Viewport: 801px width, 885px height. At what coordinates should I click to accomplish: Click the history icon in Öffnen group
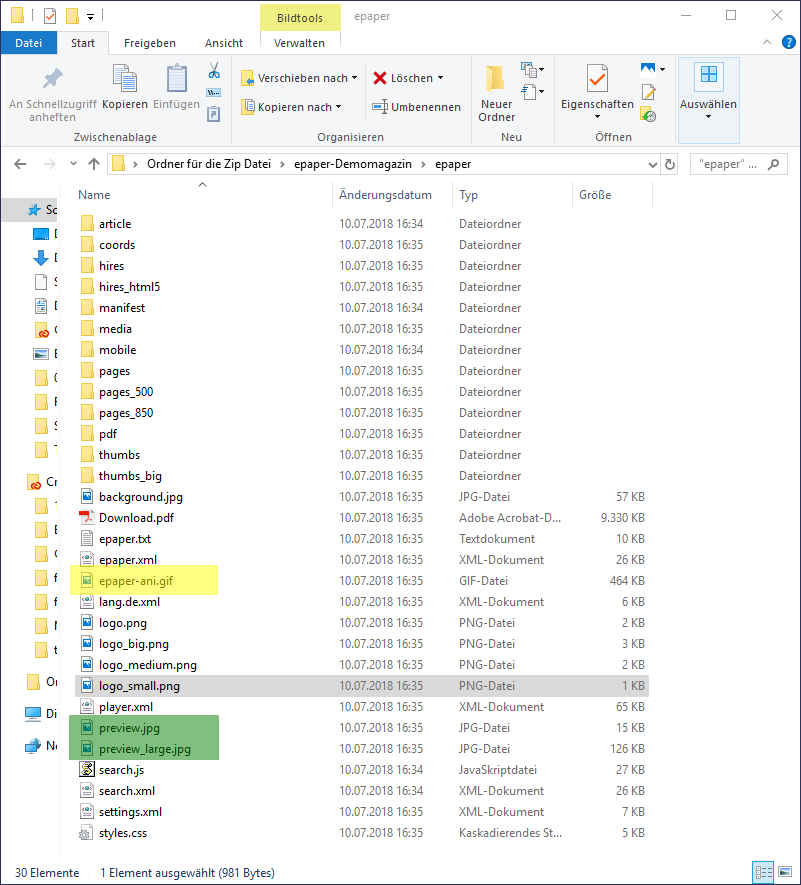click(648, 115)
